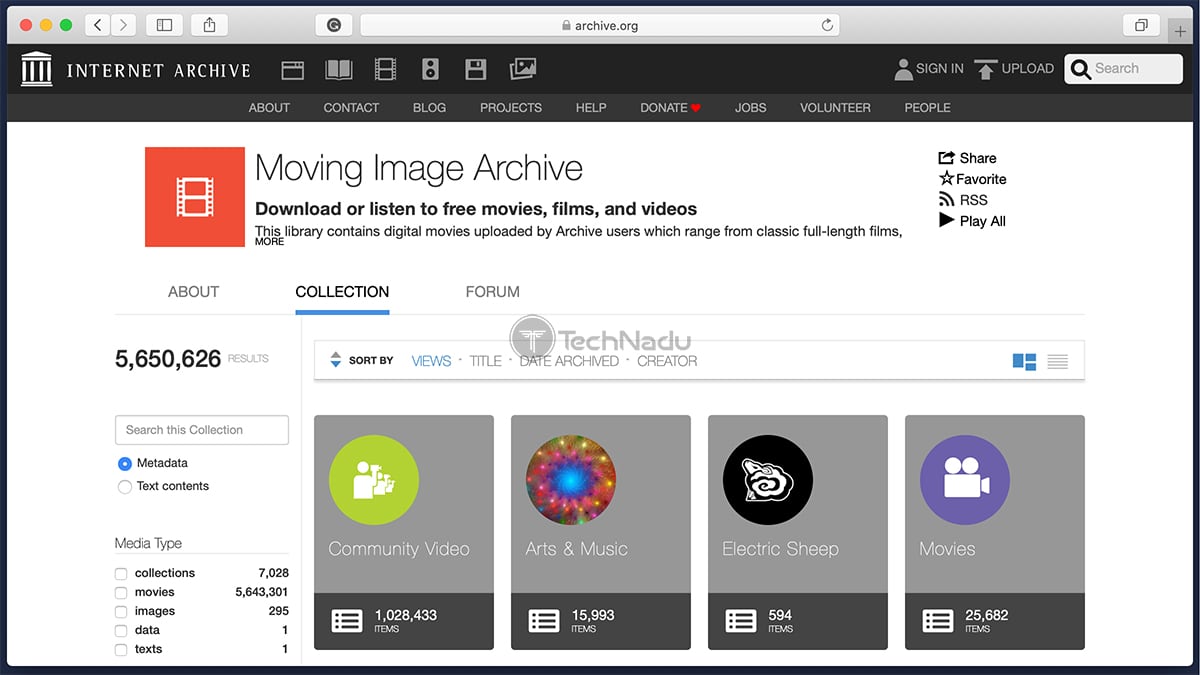Open the JOBS link
The height and width of the screenshot is (675, 1200).
[x=750, y=107]
